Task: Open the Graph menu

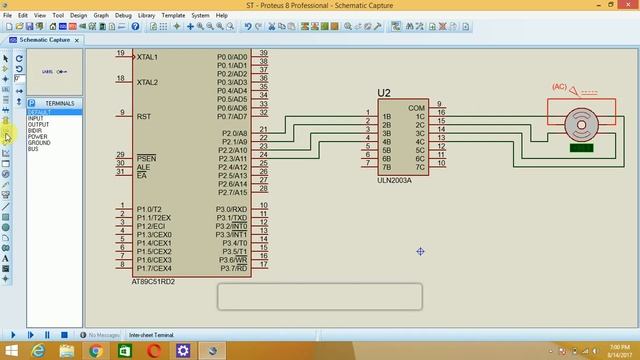Action: [x=101, y=15]
